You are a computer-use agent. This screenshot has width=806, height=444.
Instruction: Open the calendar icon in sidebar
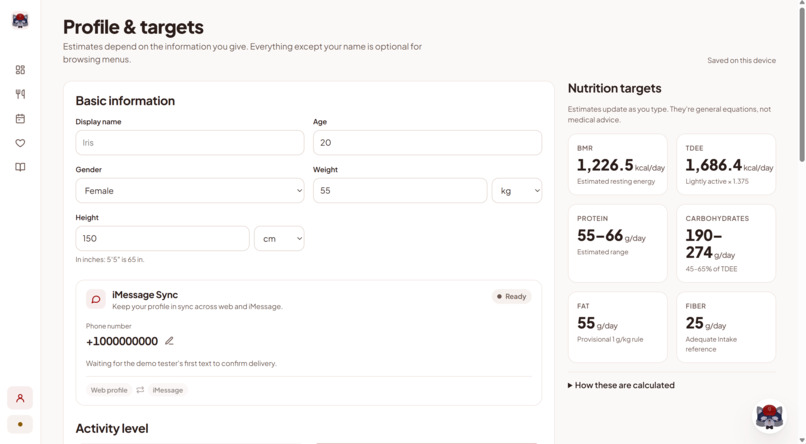20,119
